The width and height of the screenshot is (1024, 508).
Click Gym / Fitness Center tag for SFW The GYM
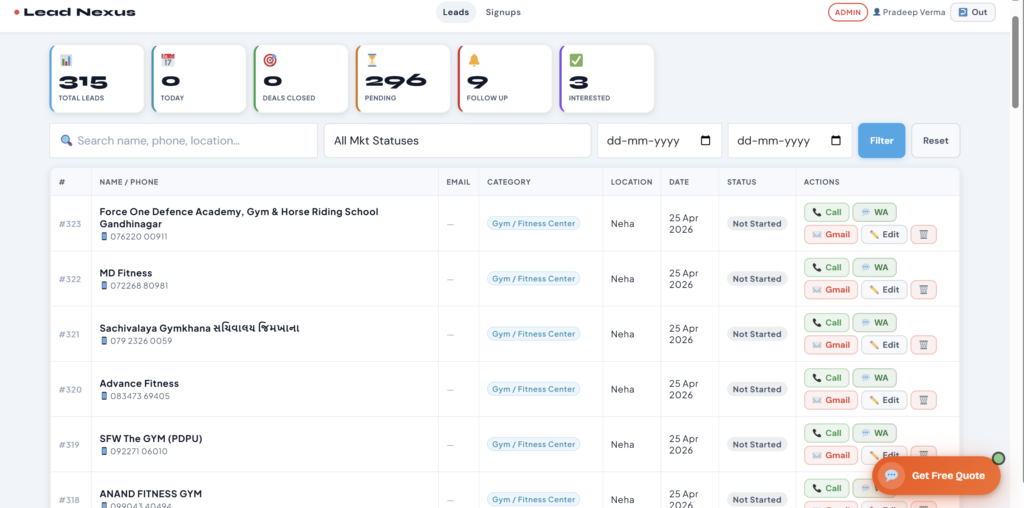[x=533, y=444]
